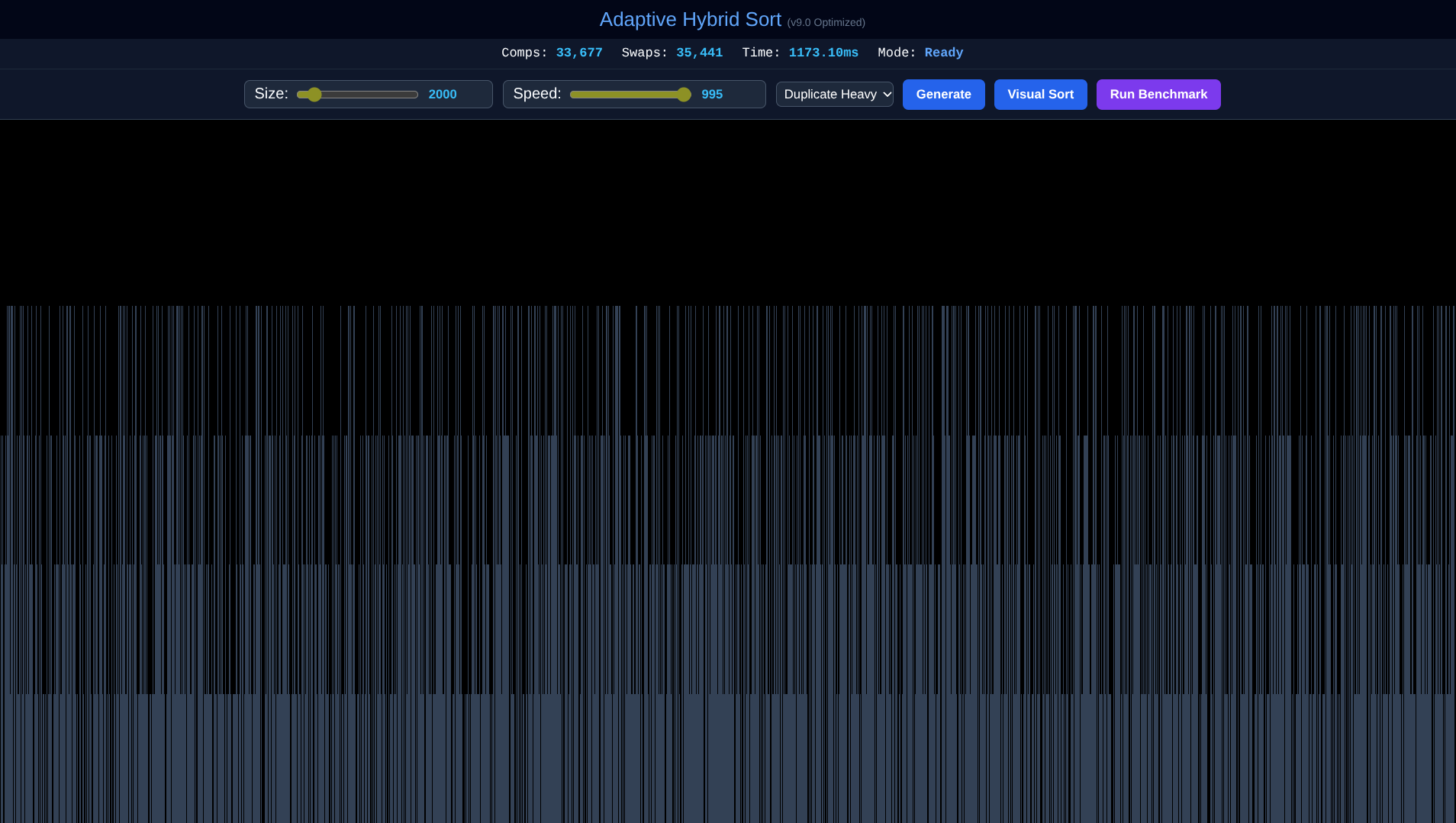Screen dimensions: 1456x823
Task: Click the Generate button
Action: pyautogui.click(x=943, y=95)
